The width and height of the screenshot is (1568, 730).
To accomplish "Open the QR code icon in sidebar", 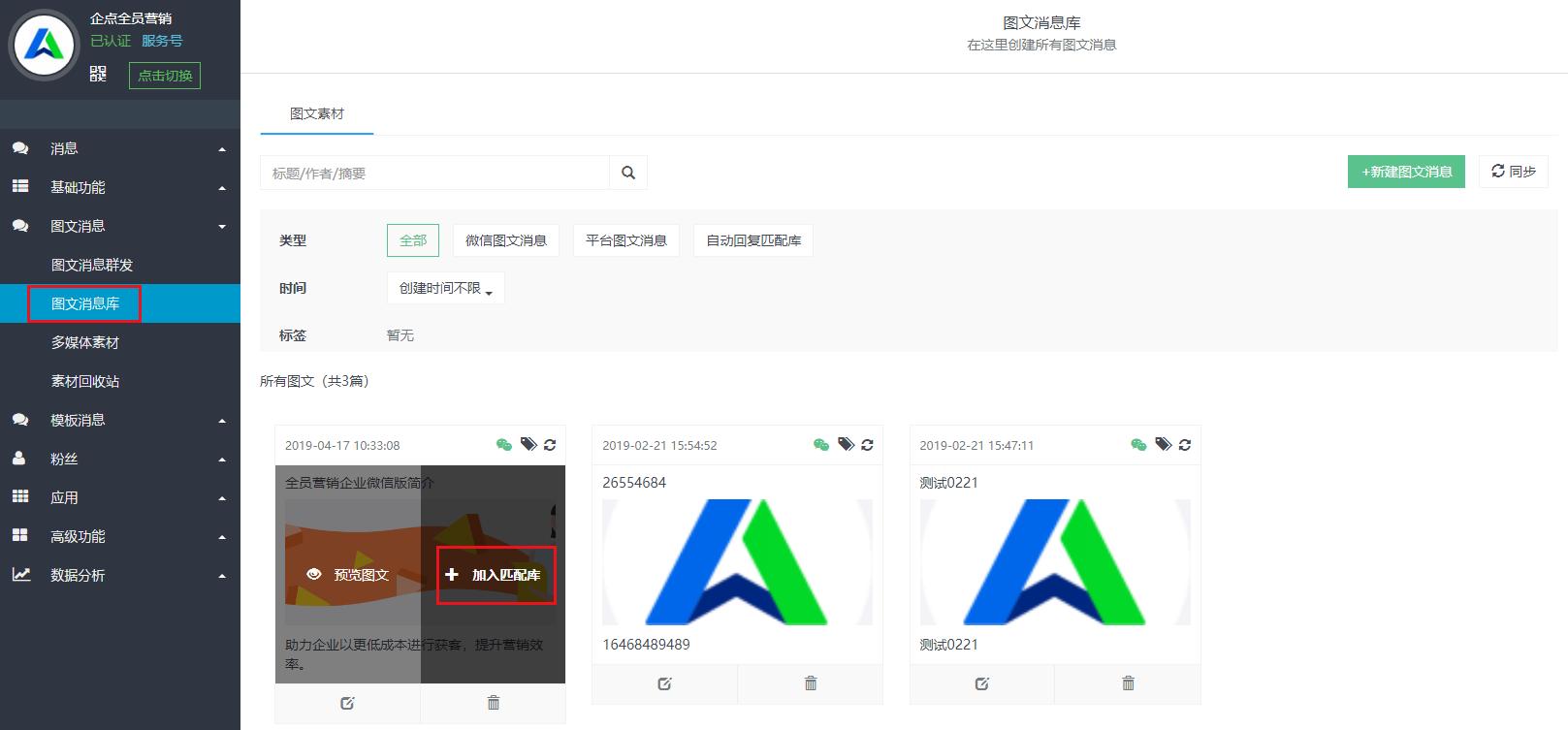I will pyautogui.click(x=98, y=74).
